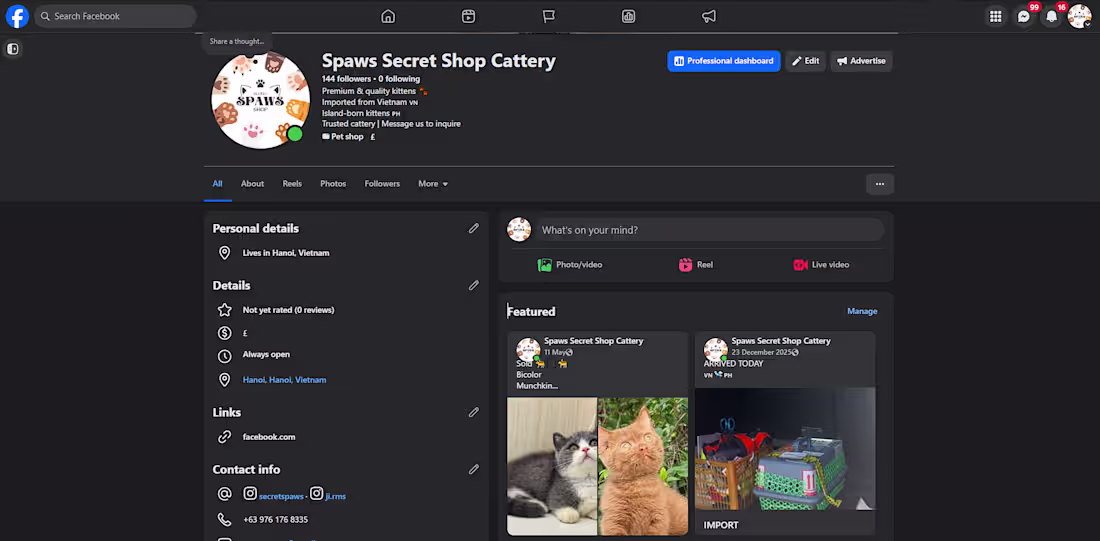Open the notifications bell icon
This screenshot has width=1100, height=541.
[x=1051, y=16]
